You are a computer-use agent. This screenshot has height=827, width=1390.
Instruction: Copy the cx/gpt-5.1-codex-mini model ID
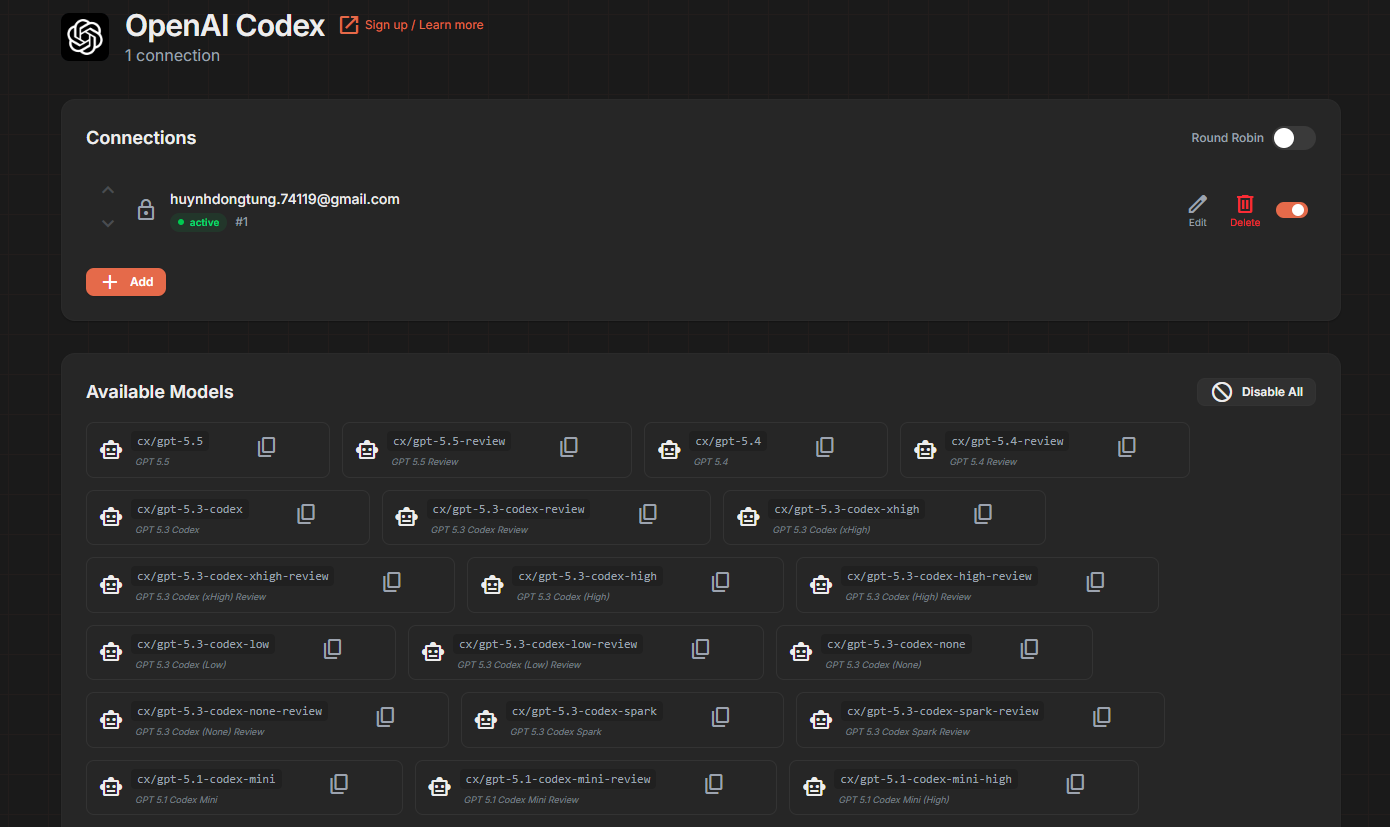[x=339, y=784]
